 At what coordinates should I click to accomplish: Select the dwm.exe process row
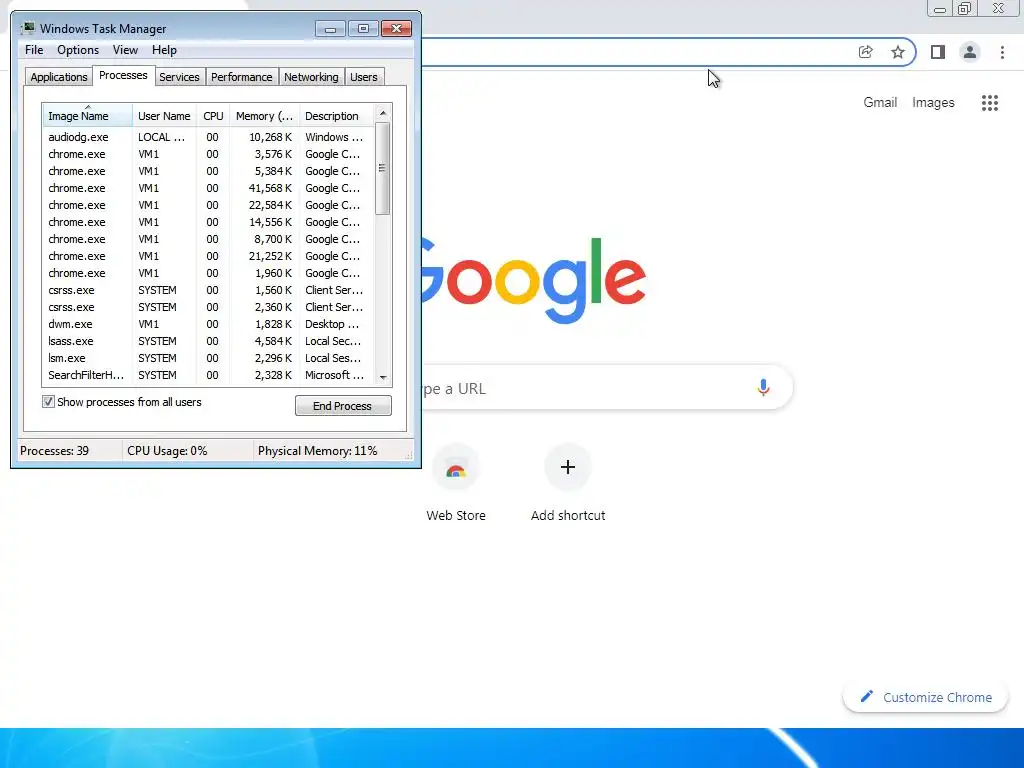pos(208,324)
